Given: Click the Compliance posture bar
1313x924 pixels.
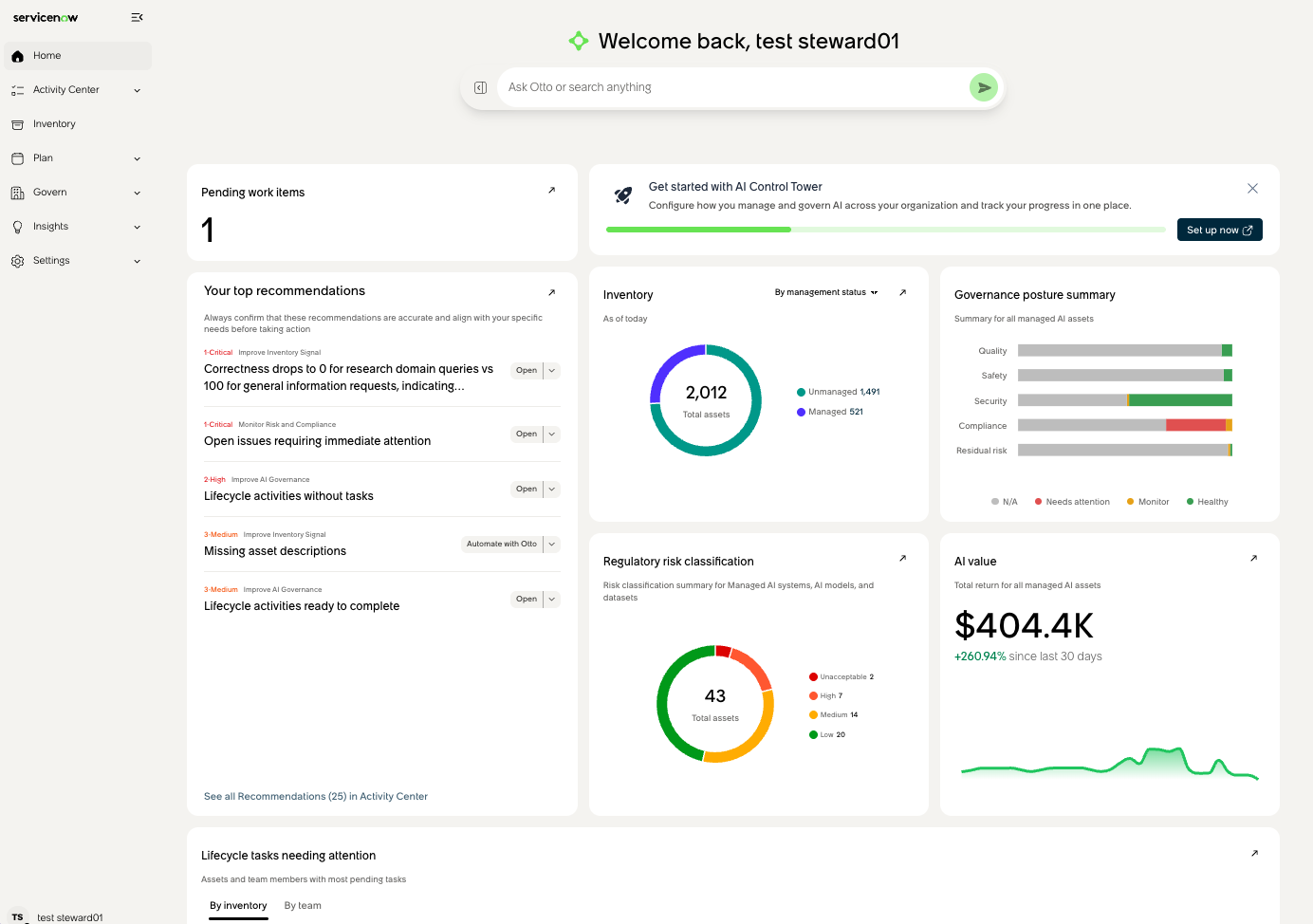Looking at the screenshot, I should pos(1125,426).
